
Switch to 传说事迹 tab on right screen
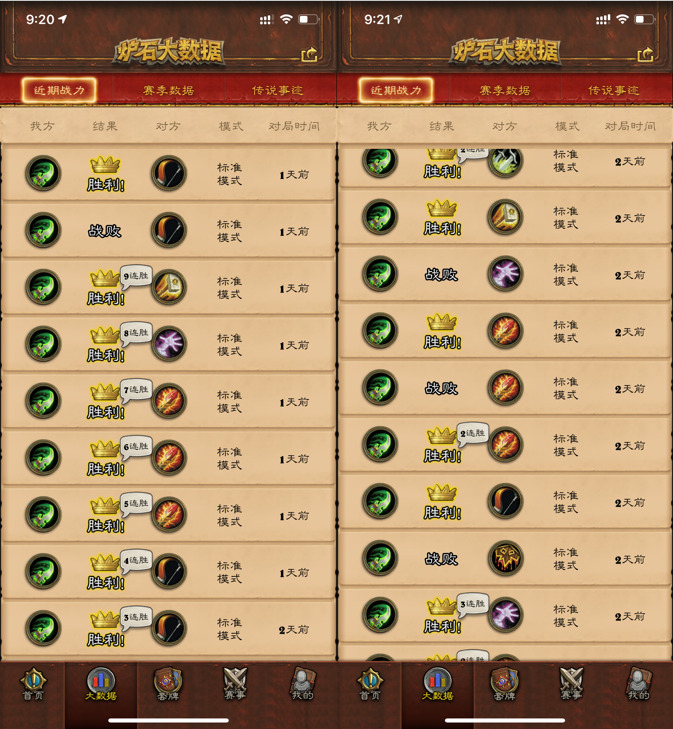[614, 90]
